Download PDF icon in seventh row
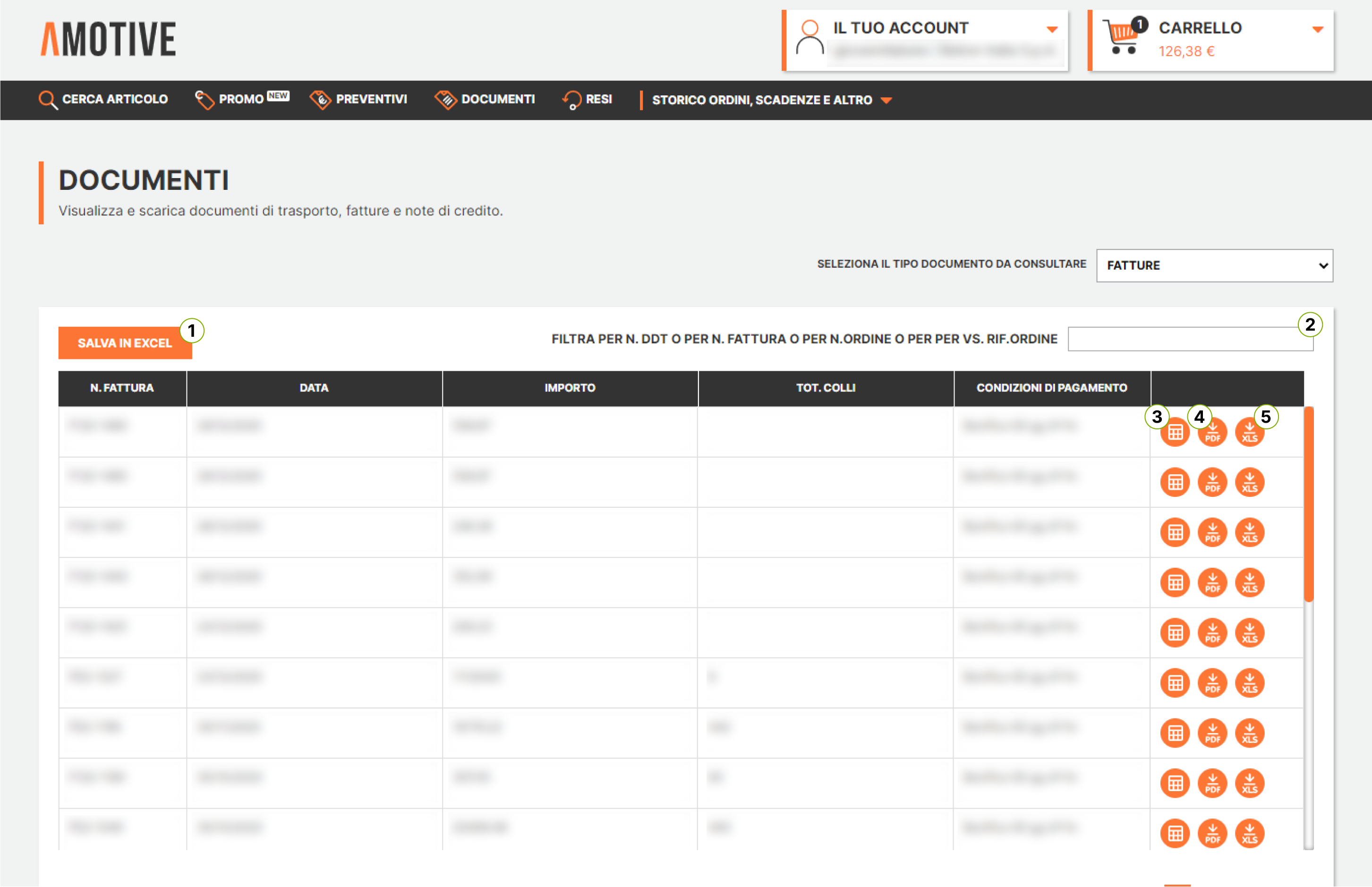The image size is (1372, 887). [1212, 733]
